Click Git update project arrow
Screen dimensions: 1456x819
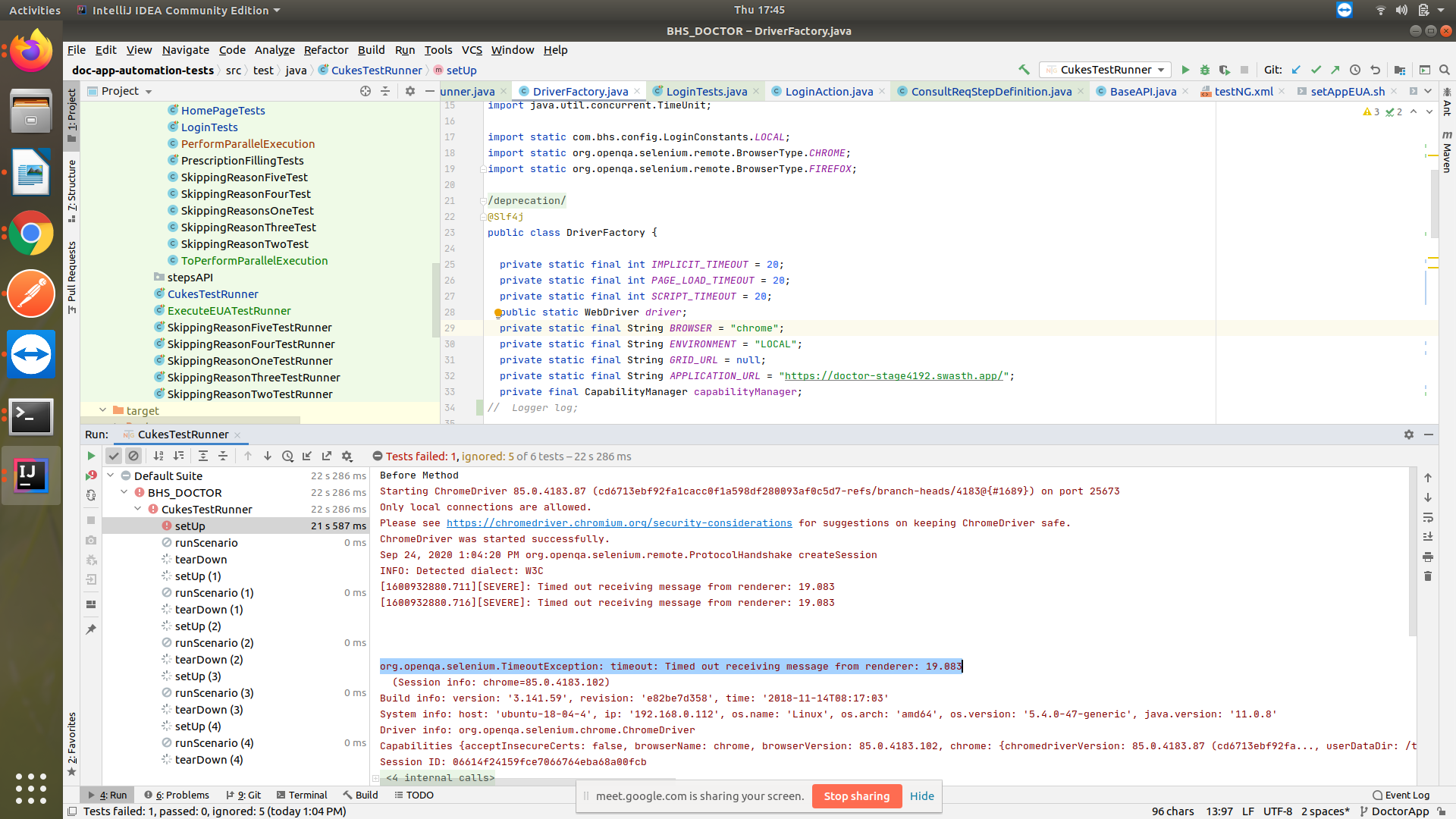coord(1296,70)
